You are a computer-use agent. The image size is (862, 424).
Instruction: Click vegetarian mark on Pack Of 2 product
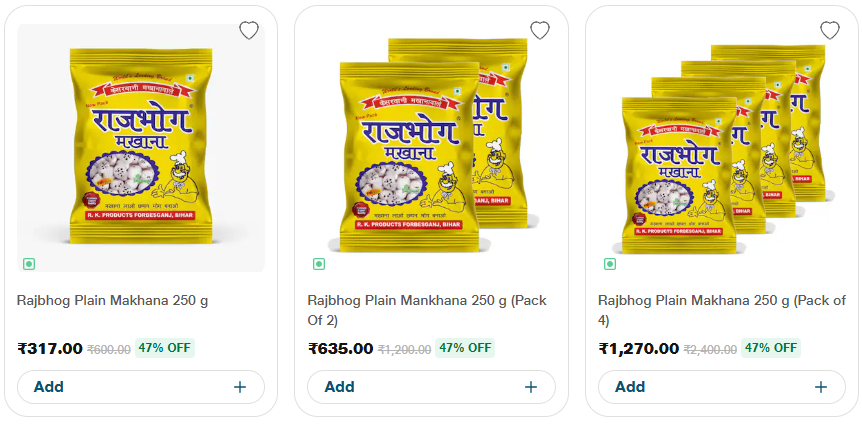pos(319,264)
